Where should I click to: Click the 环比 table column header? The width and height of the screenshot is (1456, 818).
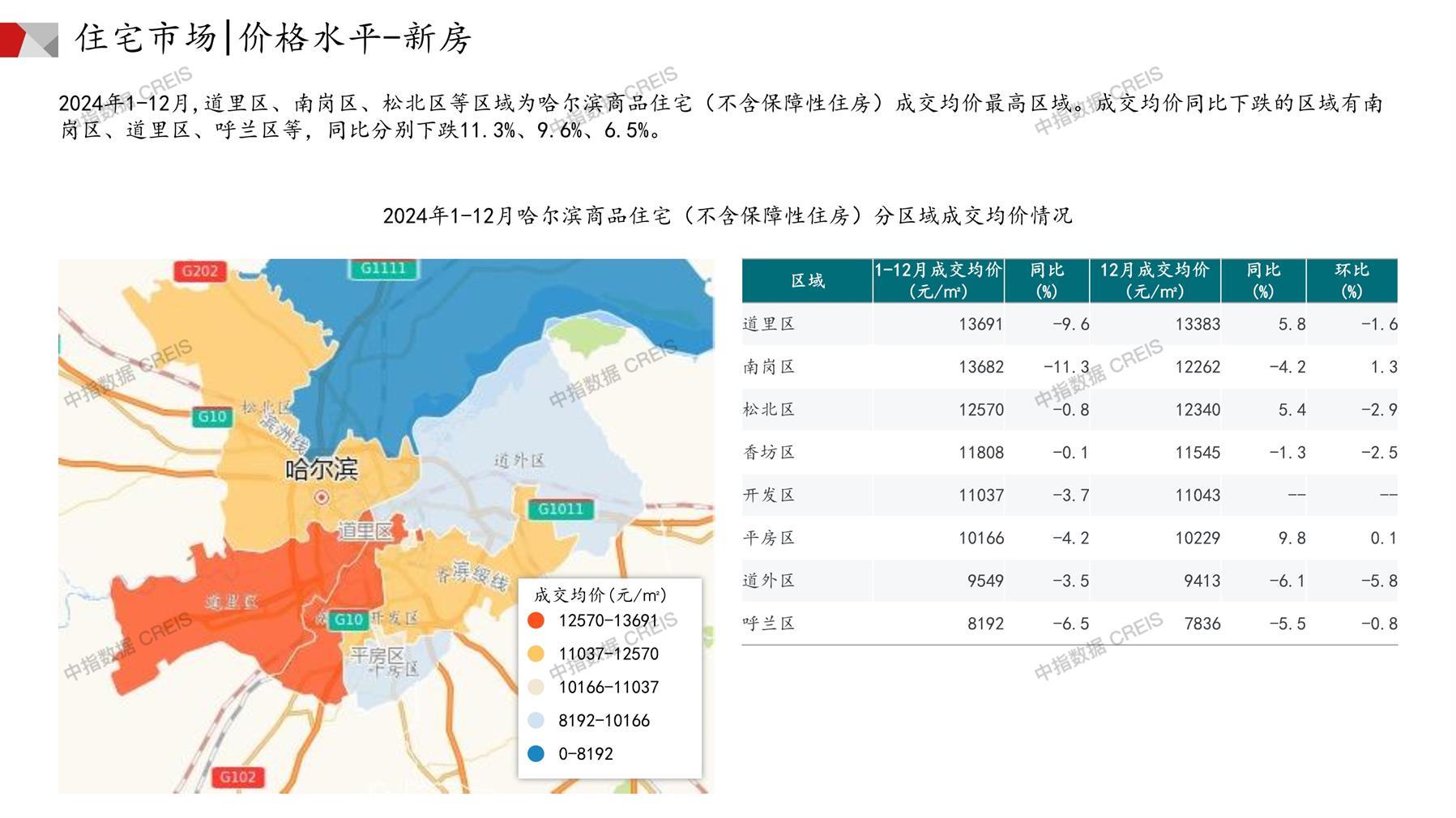(1351, 281)
